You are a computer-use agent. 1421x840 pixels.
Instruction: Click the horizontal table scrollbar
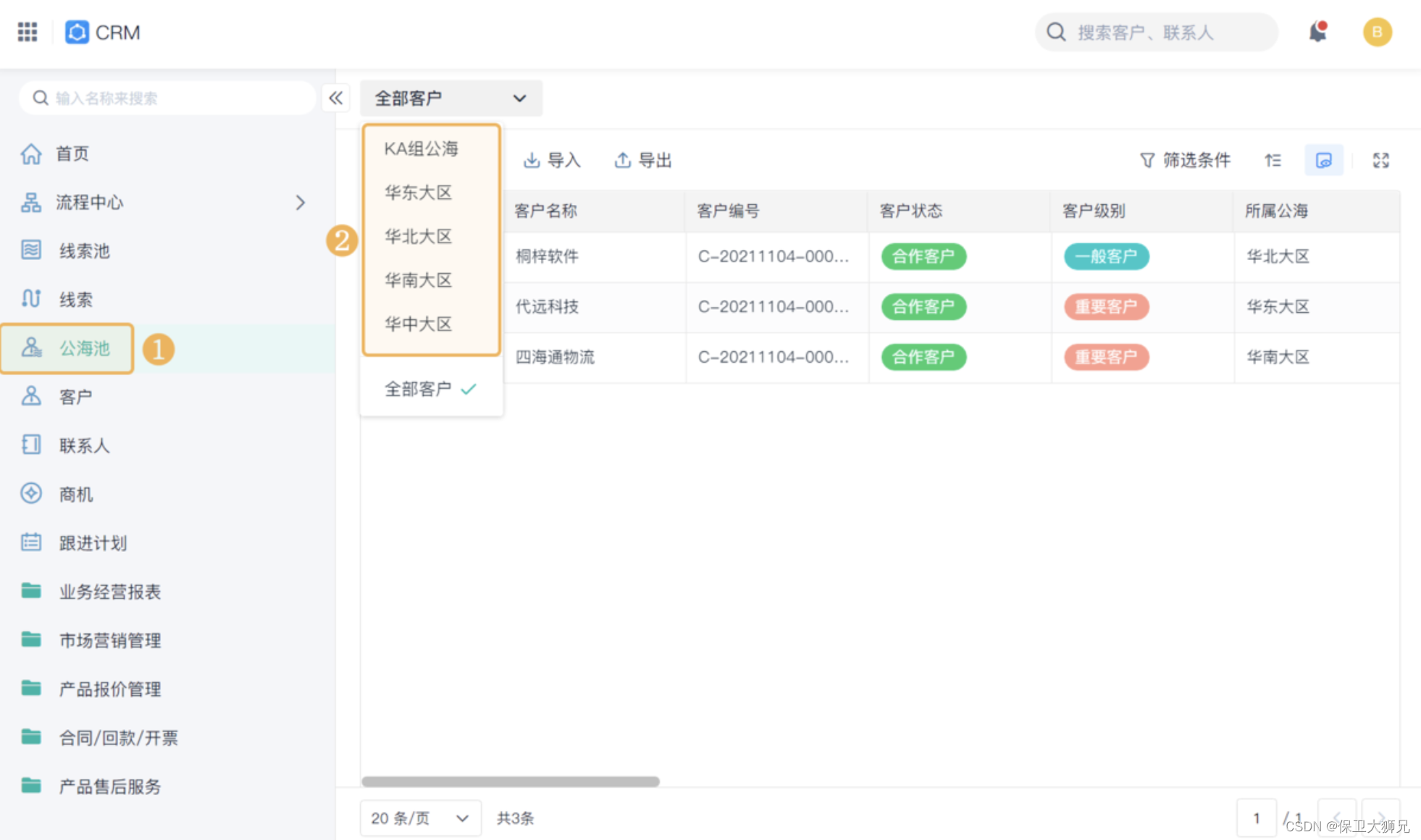pos(510,781)
